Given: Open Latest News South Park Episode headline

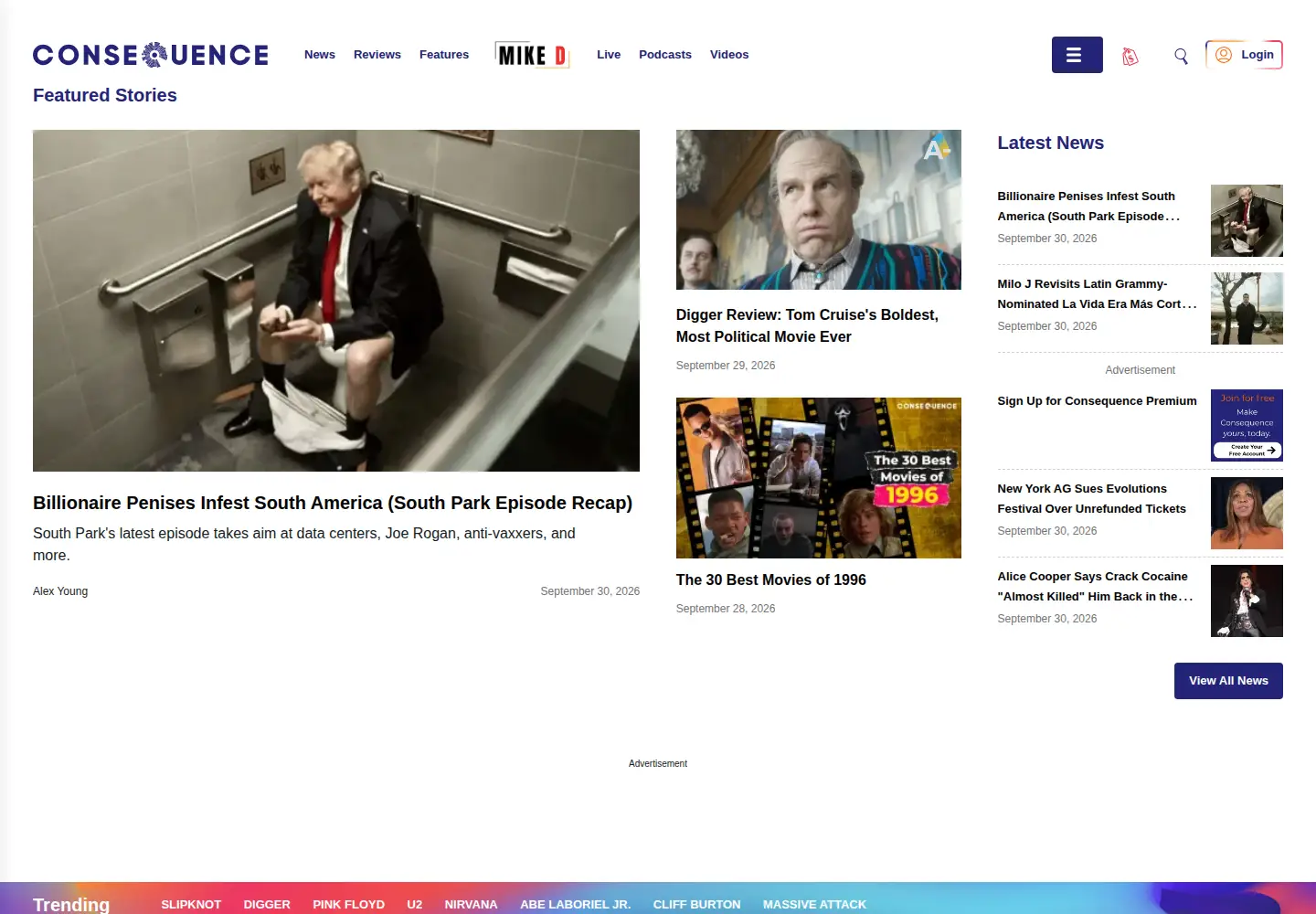Looking at the screenshot, I should [1088, 207].
